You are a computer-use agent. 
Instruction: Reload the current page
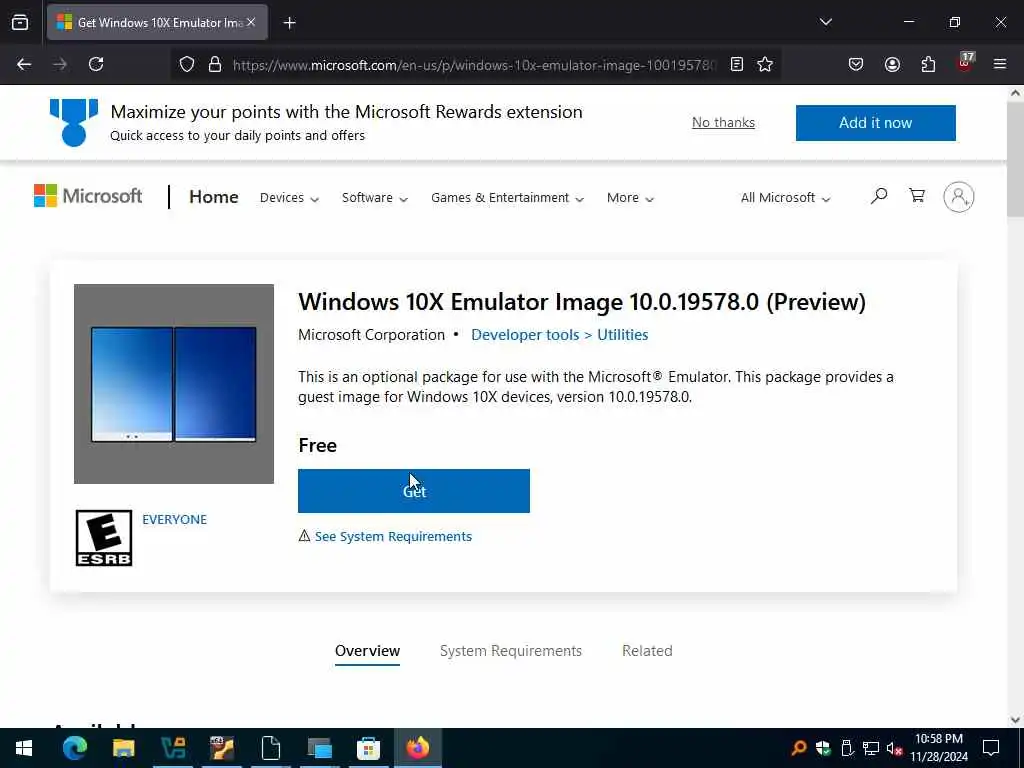[96, 64]
